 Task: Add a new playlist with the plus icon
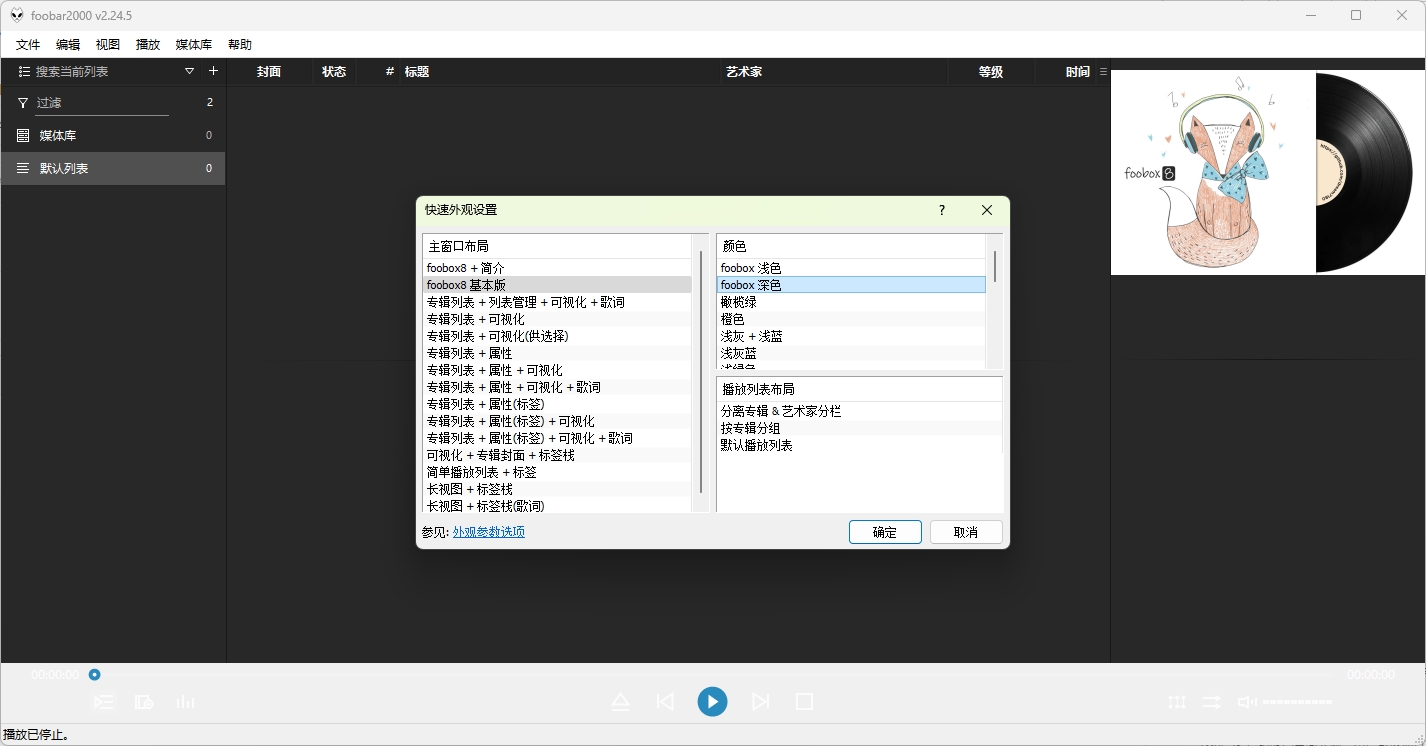point(213,71)
